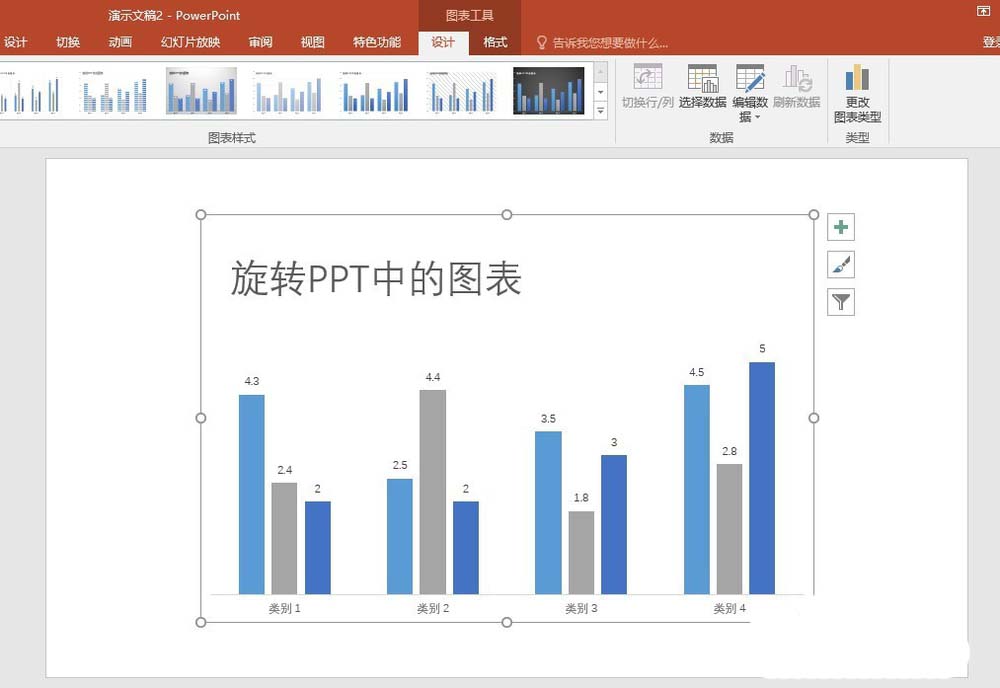Image resolution: width=1000 pixels, height=688 pixels.
Task: Click the data label 4.5
Action: 696,372
